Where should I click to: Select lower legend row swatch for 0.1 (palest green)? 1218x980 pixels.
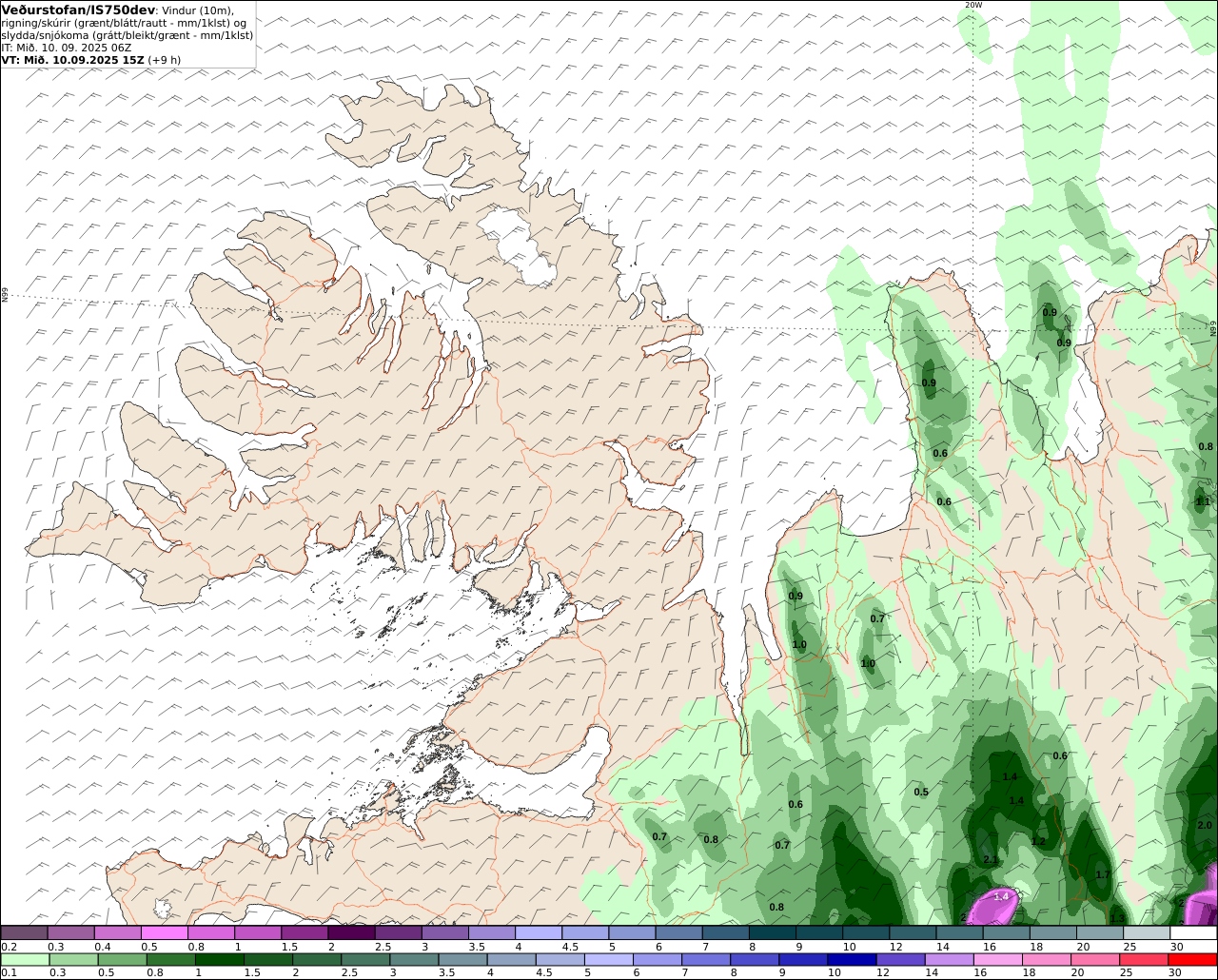point(24,960)
